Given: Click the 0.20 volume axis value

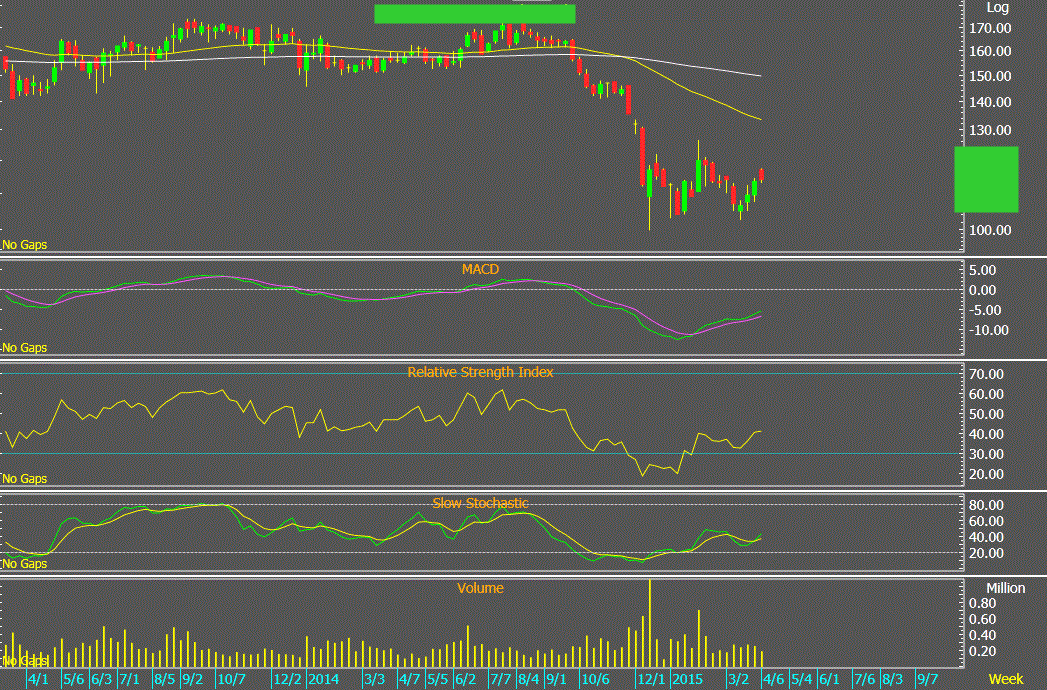Looking at the screenshot, I should (982, 651).
